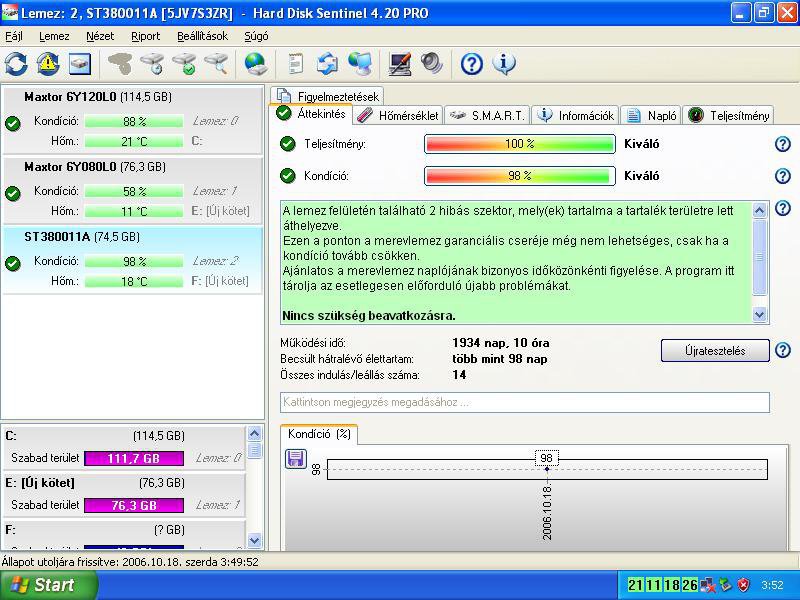The width and height of the screenshot is (800, 600).
Task: Click the network connection tray icon
Action: point(708,584)
